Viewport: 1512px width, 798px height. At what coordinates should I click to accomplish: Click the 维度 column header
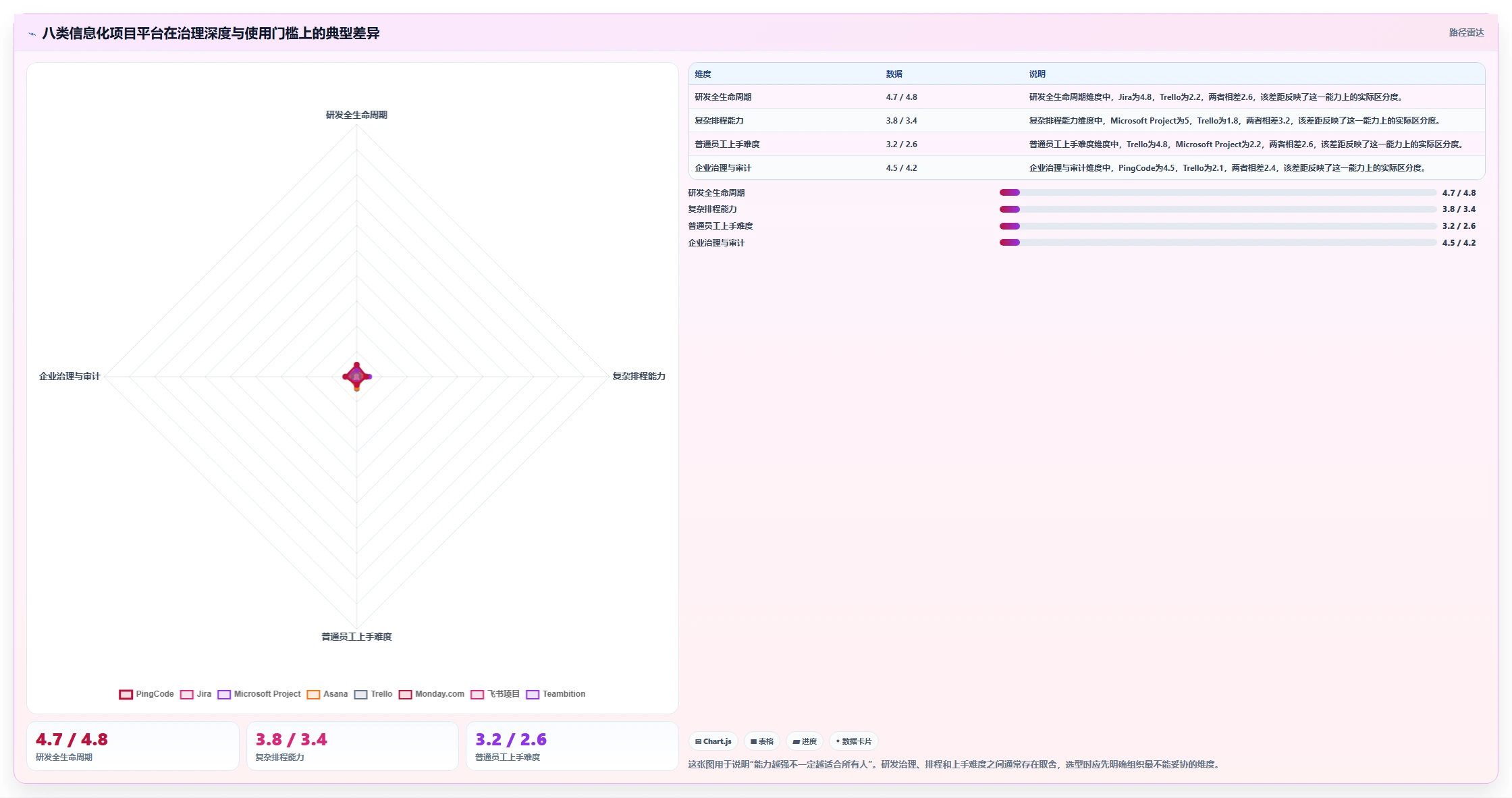click(703, 74)
